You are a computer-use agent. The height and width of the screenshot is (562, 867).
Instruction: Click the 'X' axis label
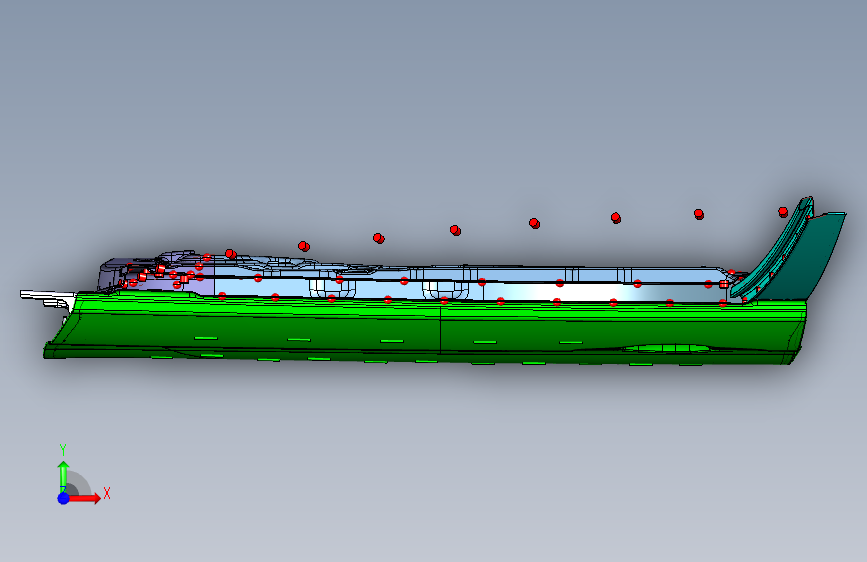click(x=107, y=493)
